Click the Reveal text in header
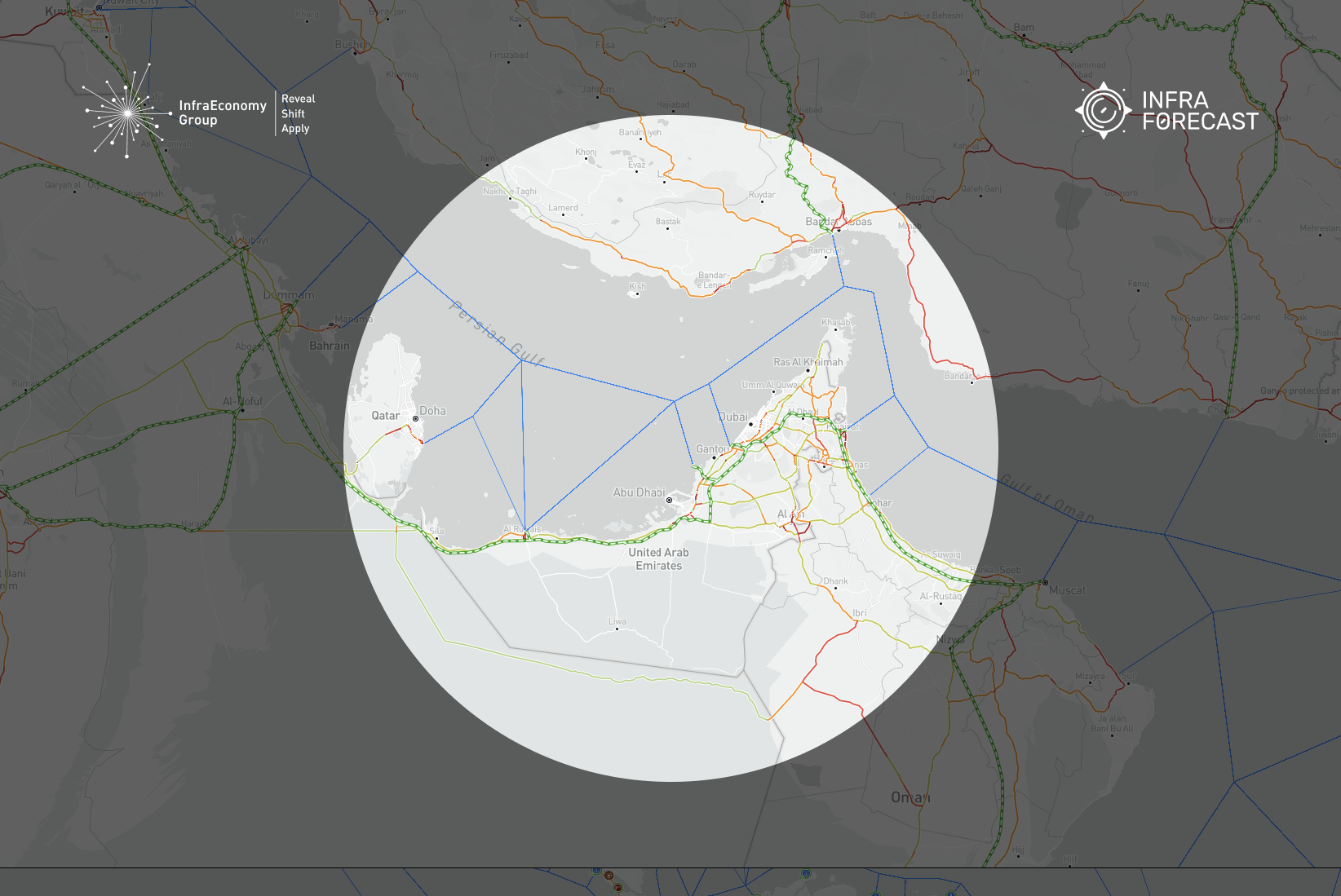Viewport: 1341px width, 896px height. pyautogui.click(x=298, y=99)
